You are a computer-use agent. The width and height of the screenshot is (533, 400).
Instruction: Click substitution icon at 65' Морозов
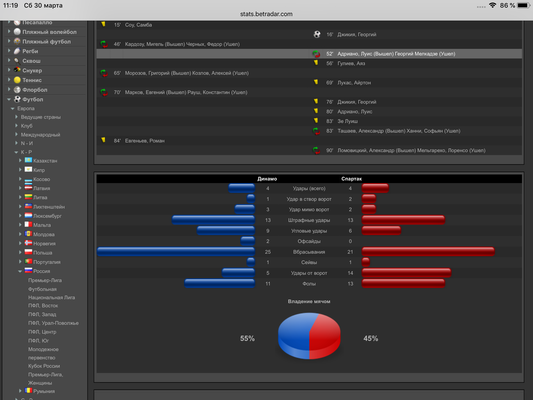pos(104,73)
